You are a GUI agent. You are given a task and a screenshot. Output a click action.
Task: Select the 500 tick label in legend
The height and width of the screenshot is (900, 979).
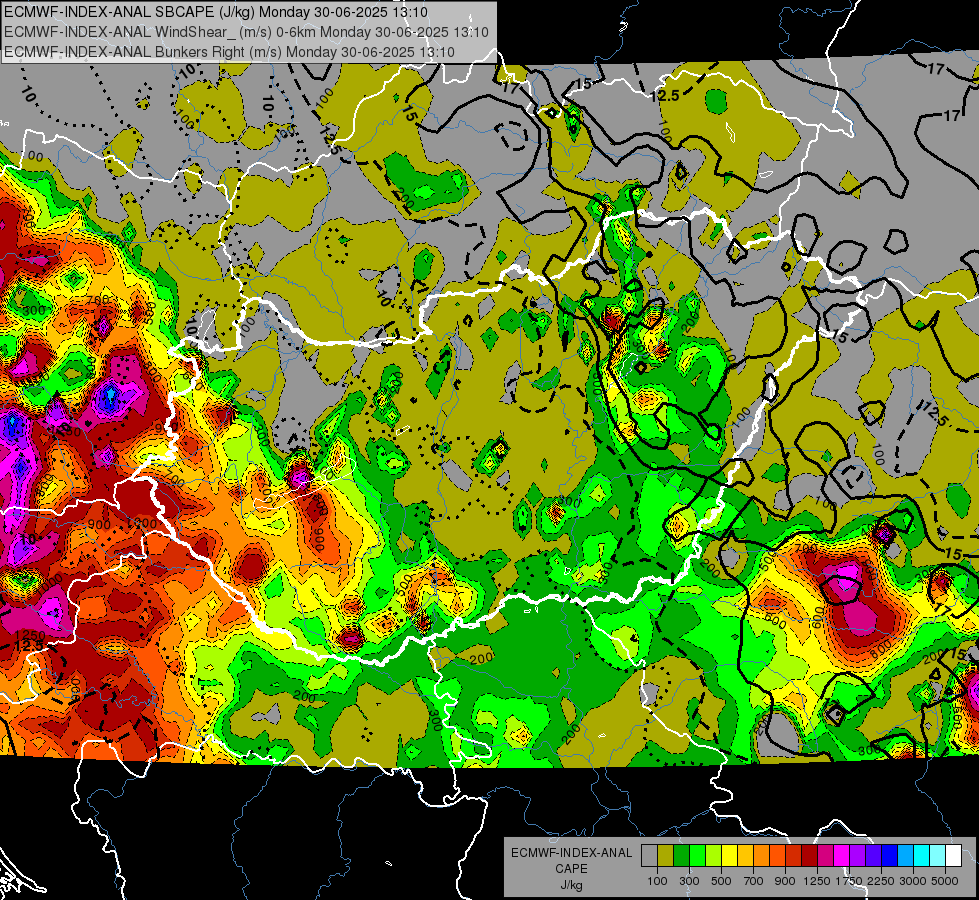tap(721, 881)
